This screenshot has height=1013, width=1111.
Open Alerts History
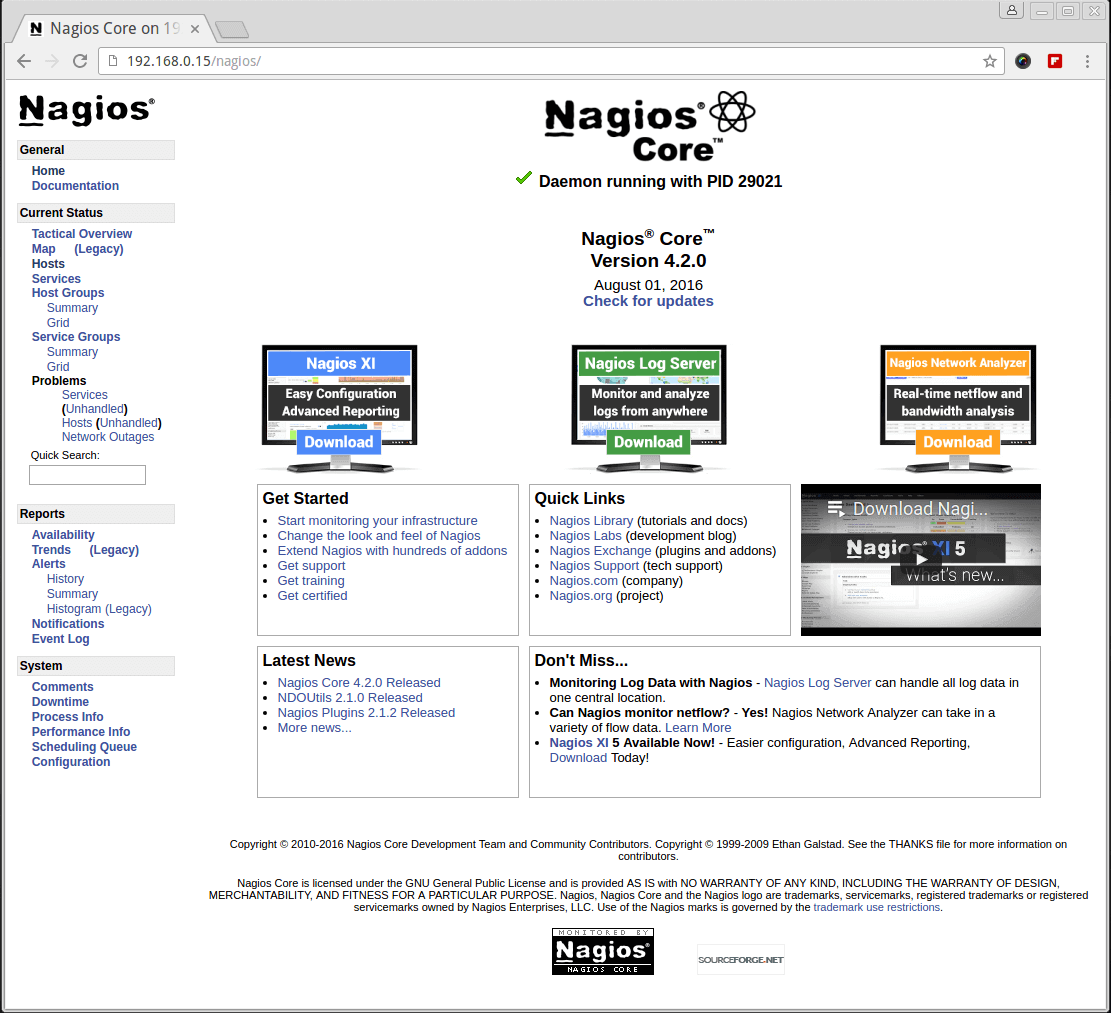coord(65,579)
